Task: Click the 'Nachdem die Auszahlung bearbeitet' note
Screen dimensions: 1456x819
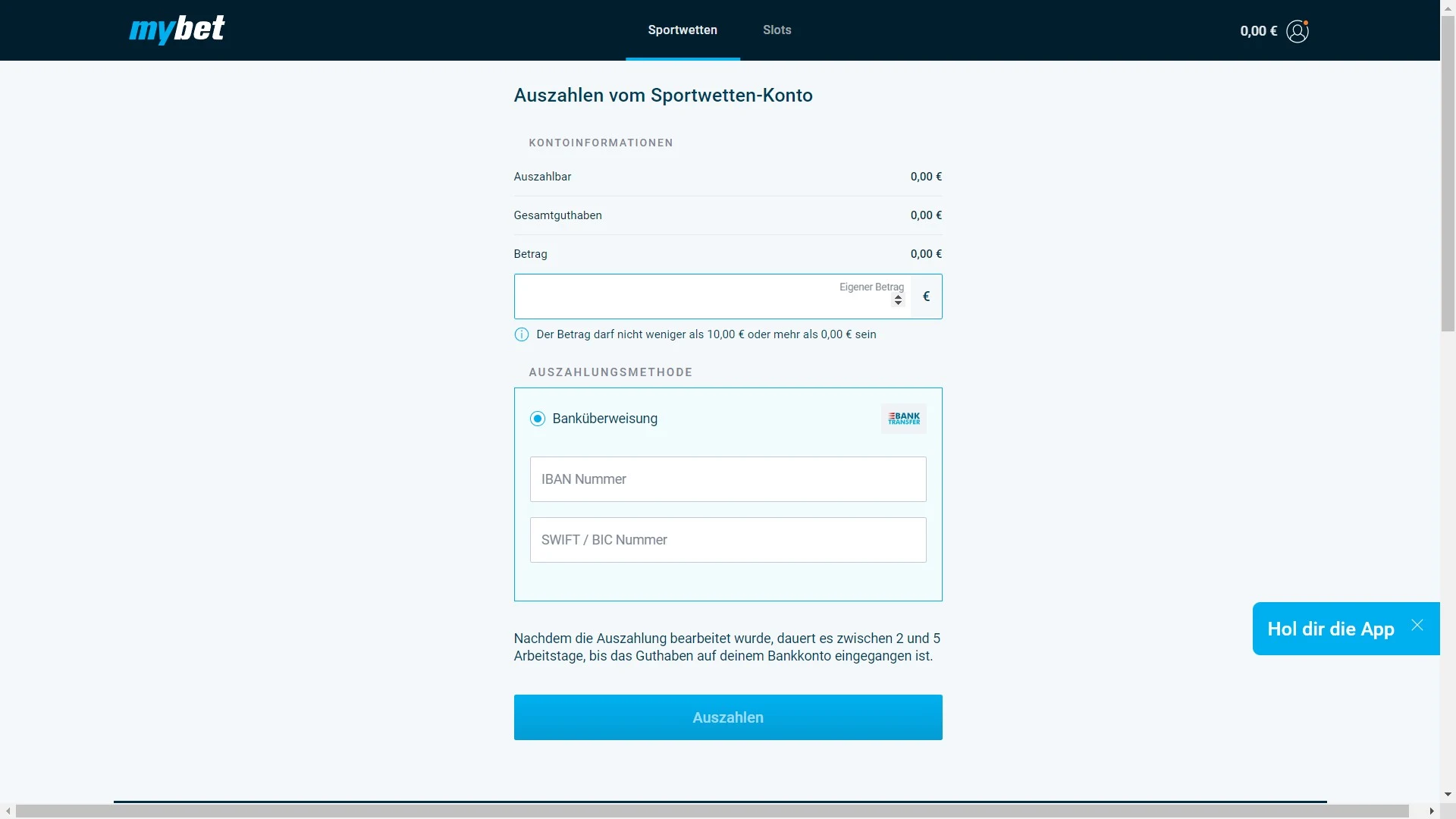Action: click(x=726, y=647)
